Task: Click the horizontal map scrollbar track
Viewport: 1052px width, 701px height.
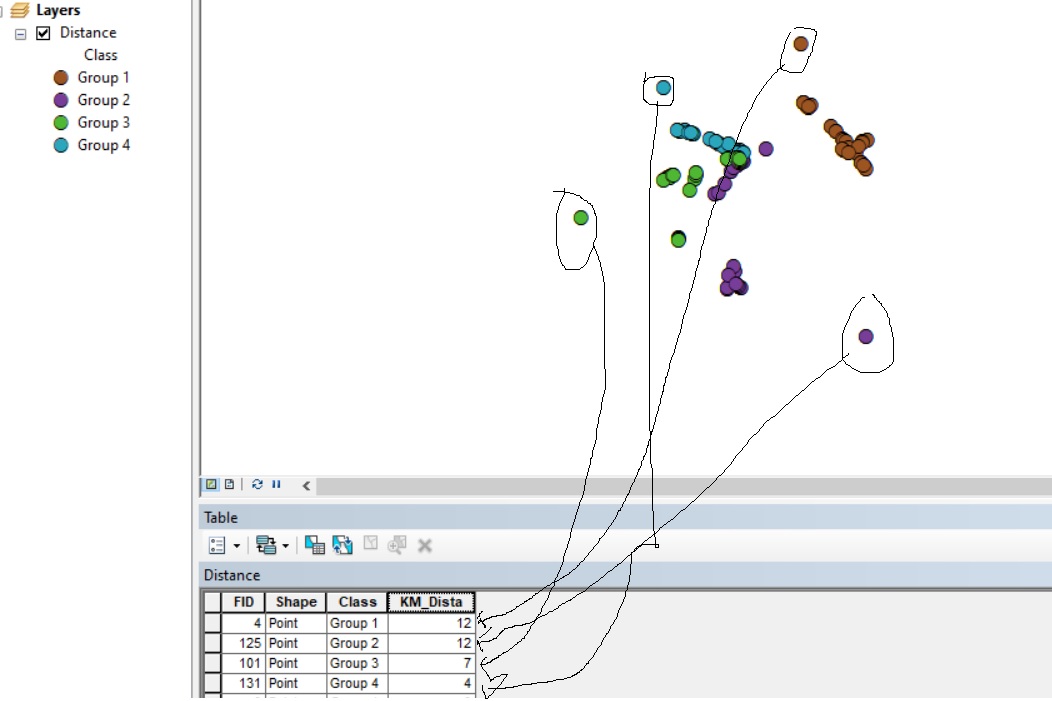Action: 683,486
